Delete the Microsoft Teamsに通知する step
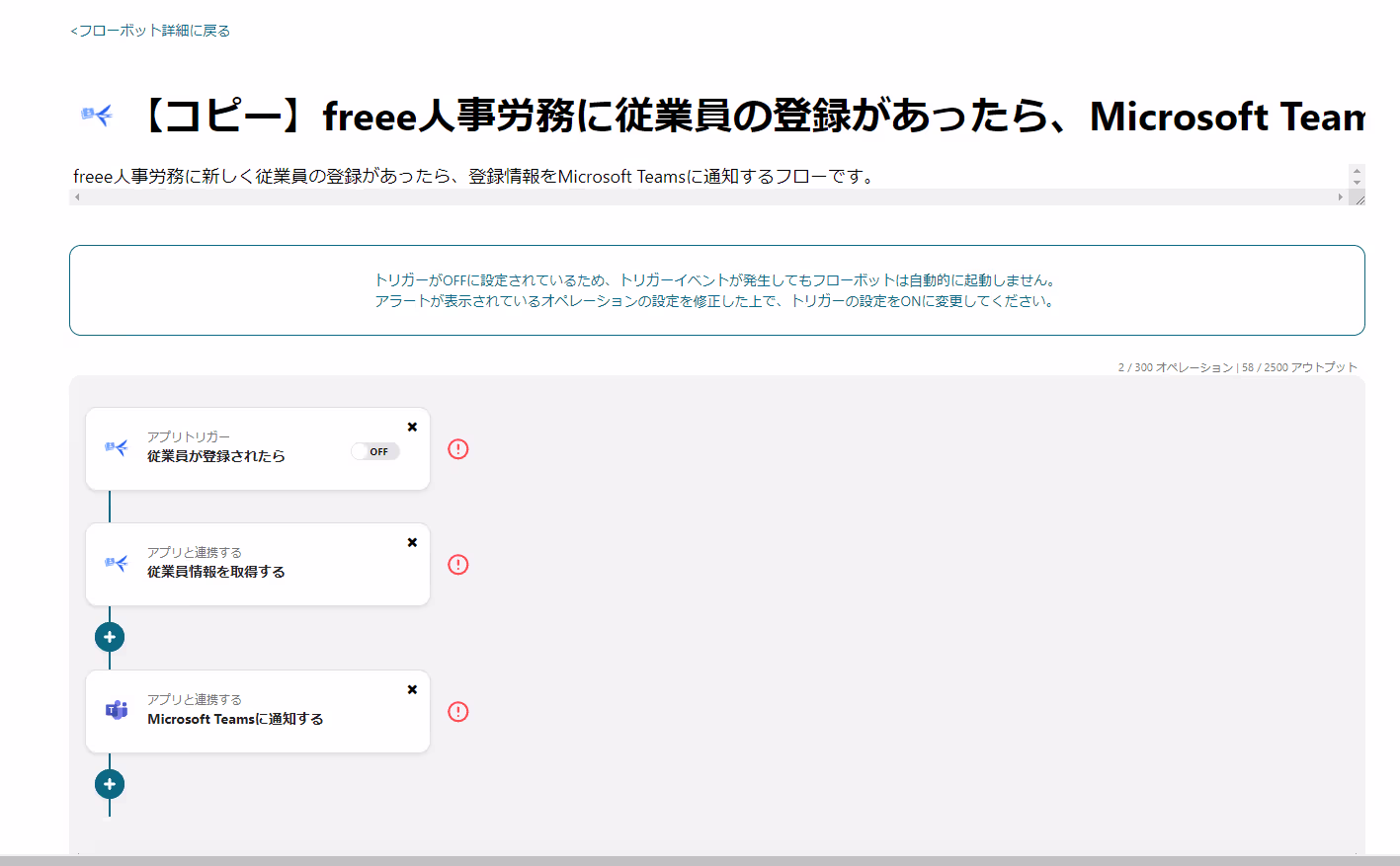 pyautogui.click(x=413, y=689)
